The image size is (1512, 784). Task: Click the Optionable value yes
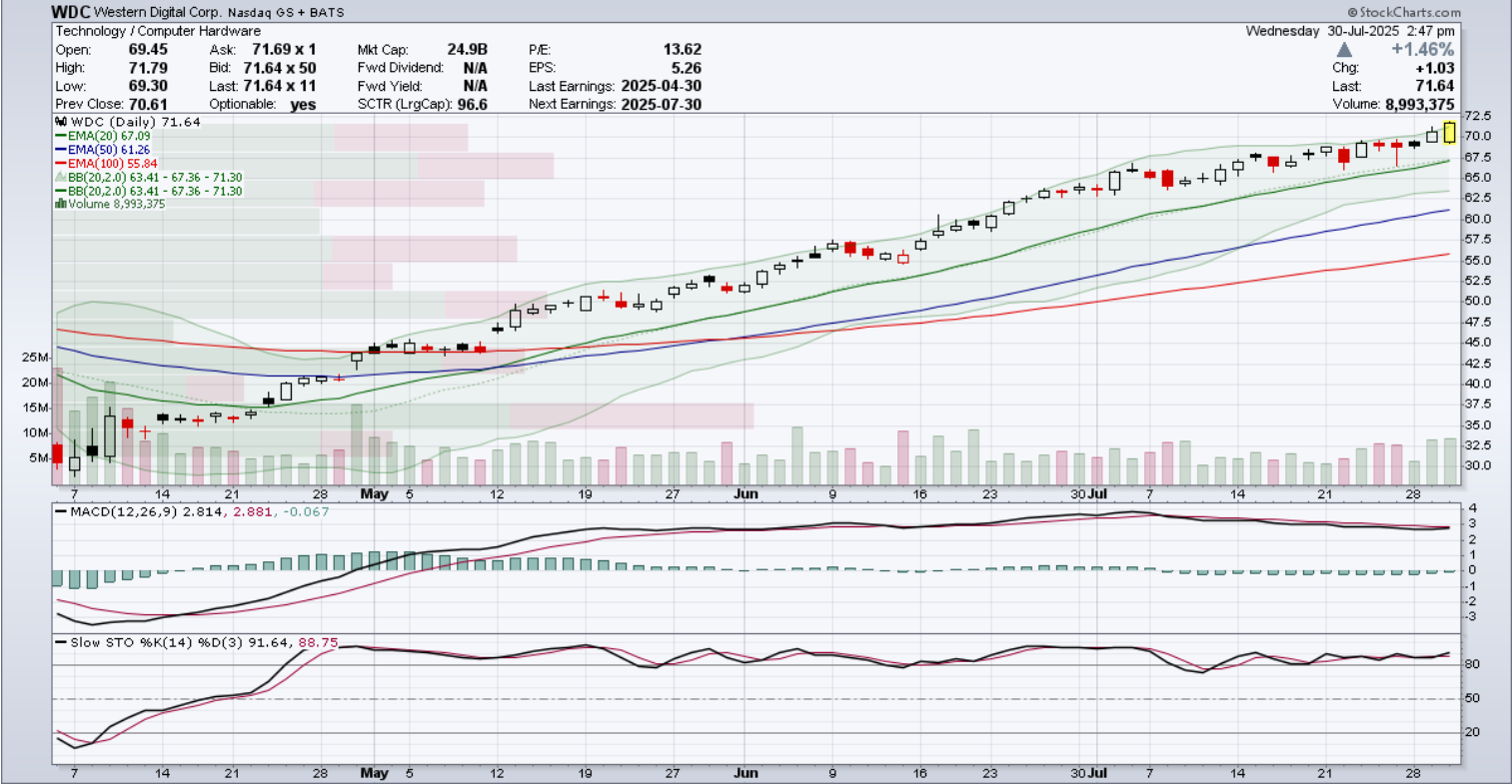tap(303, 104)
